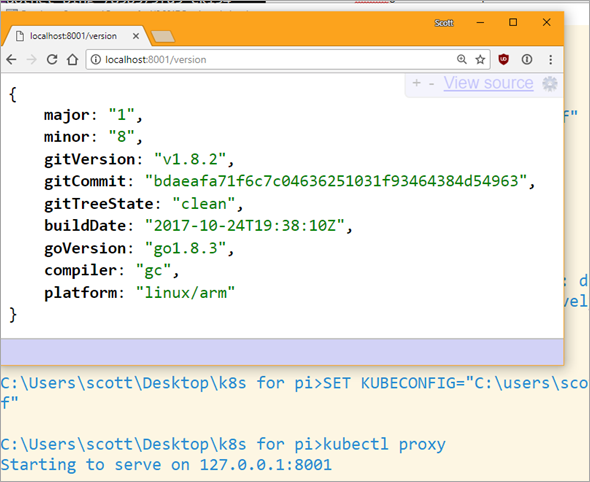Open the Chrome three-dot menu

(550, 59)
